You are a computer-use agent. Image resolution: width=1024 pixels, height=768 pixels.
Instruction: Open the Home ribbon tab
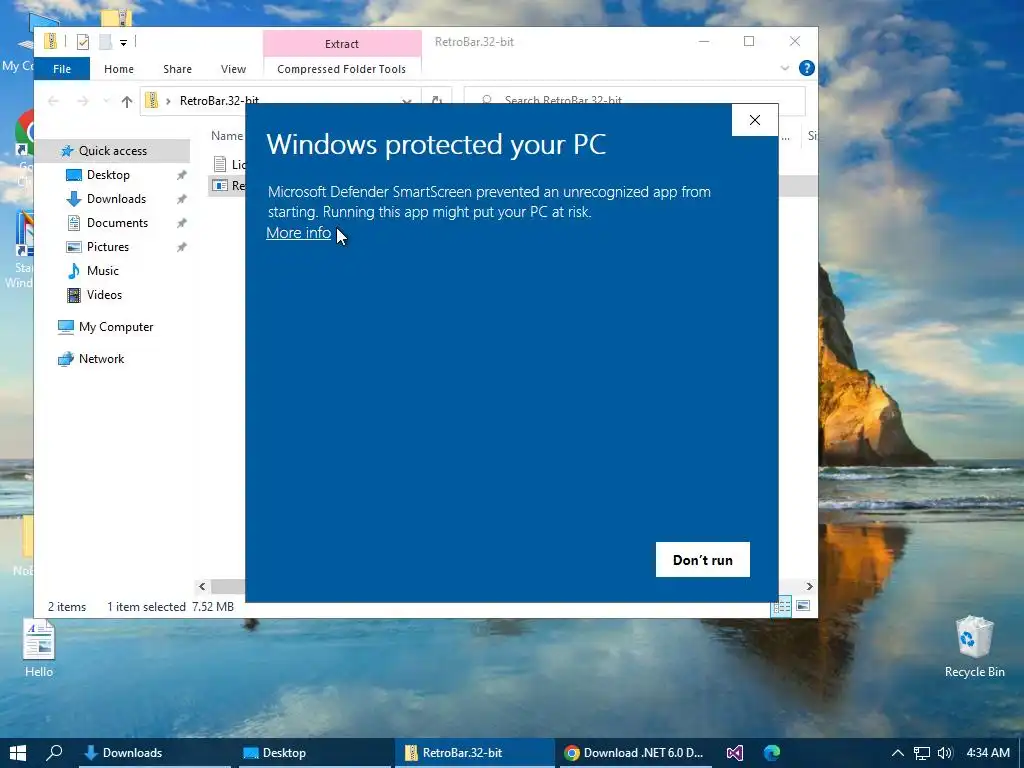(119, 69)
